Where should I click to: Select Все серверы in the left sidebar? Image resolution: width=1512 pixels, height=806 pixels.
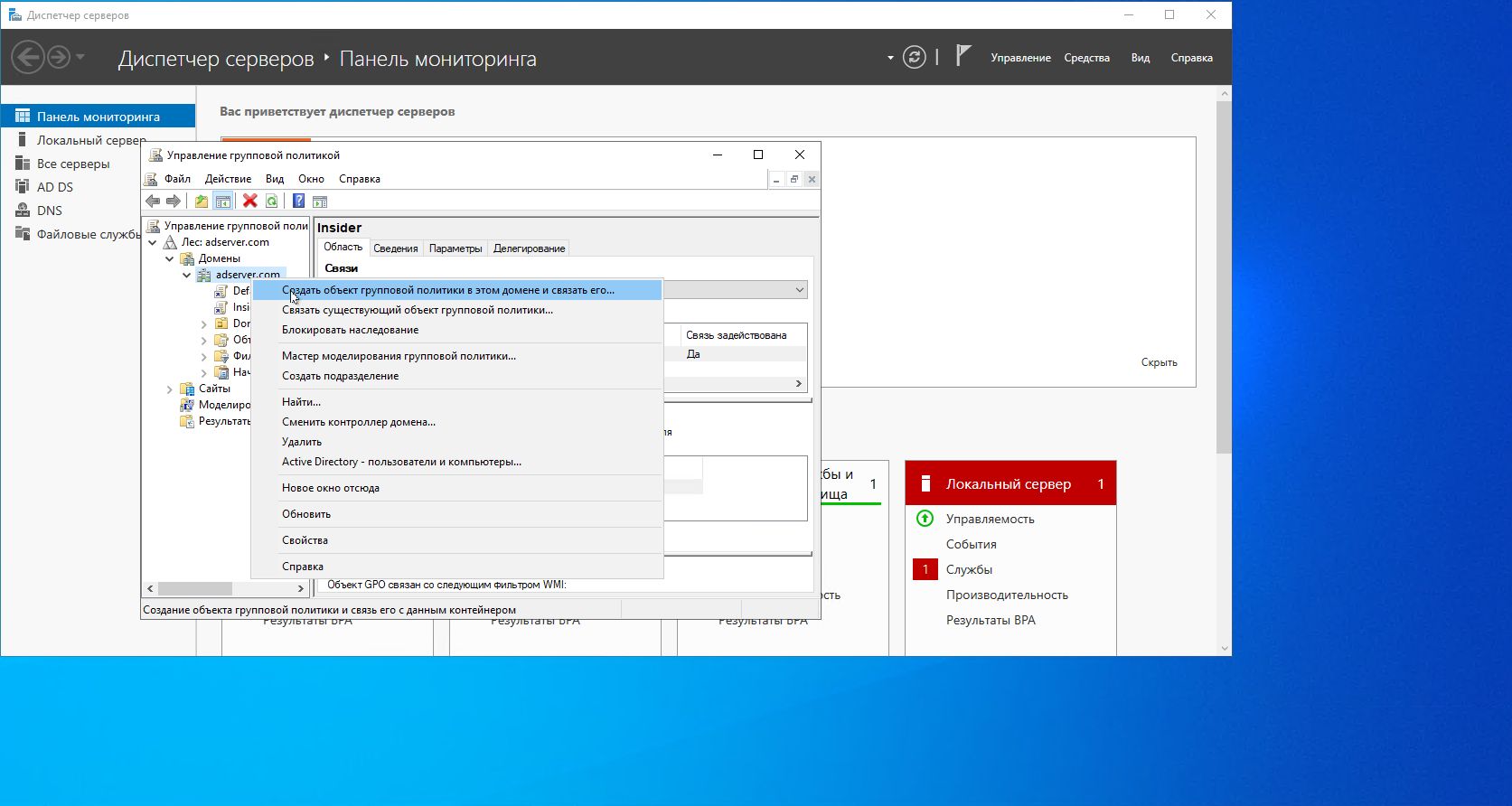point(73,164)
